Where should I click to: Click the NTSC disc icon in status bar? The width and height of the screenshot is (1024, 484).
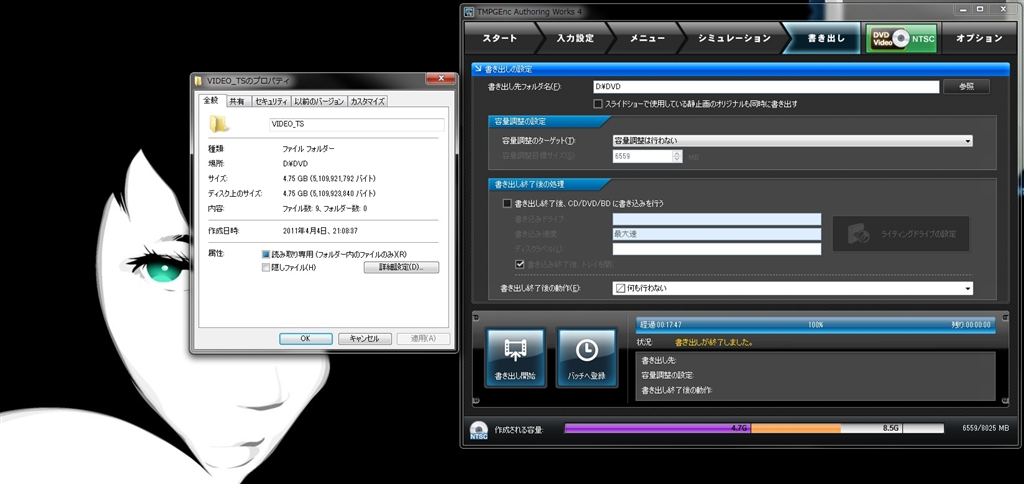pyautogui.click(x=478, y=429)
